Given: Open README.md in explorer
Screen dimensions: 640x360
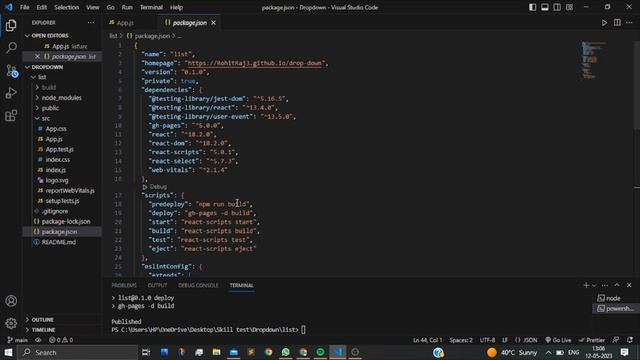Looking at the screenshot, I should [x=58, y=242].
